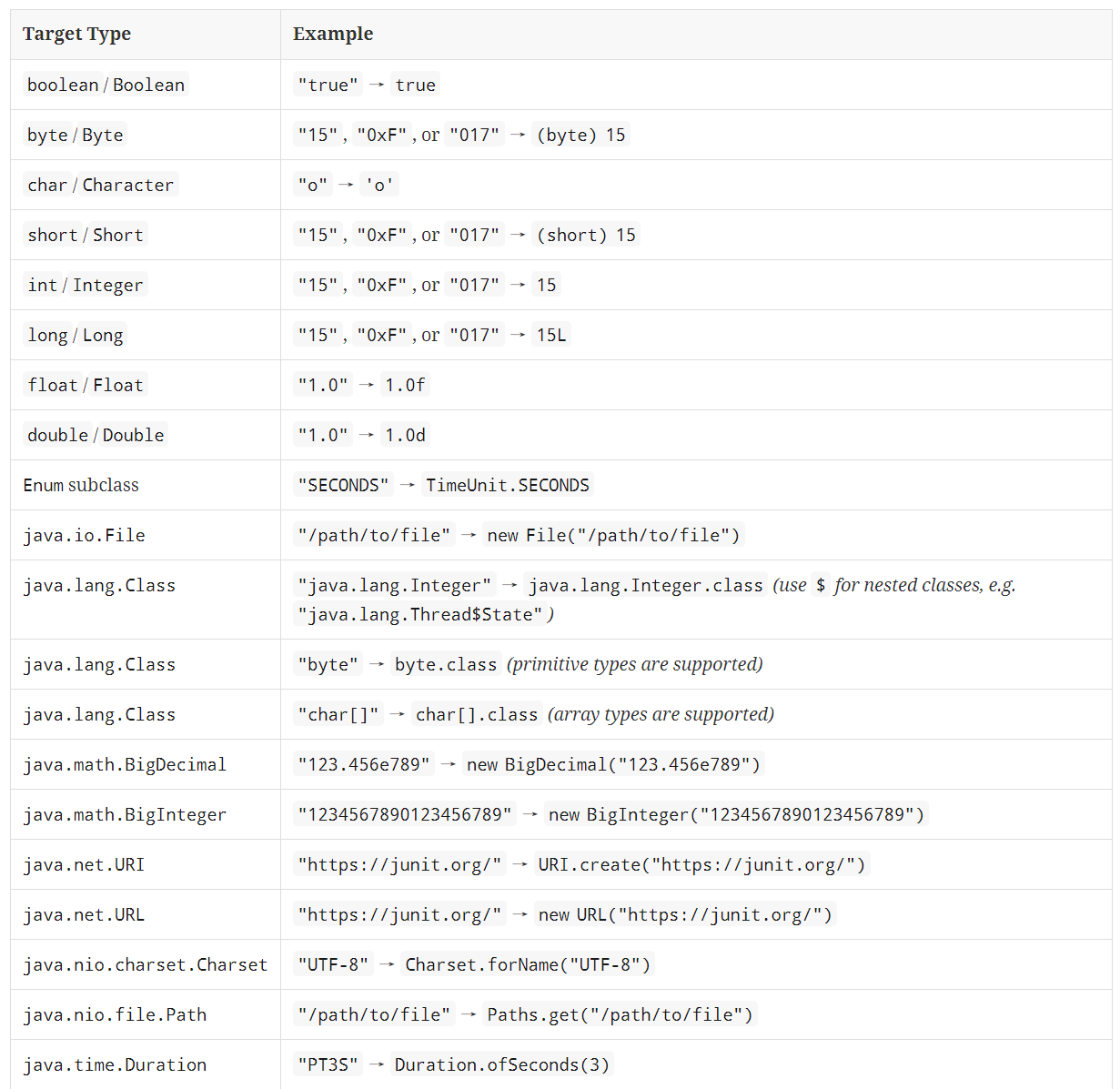Click the "Target Type" column header
Image resolution: width=1120 pixels, height=1089 pixels.
(76, 35)
